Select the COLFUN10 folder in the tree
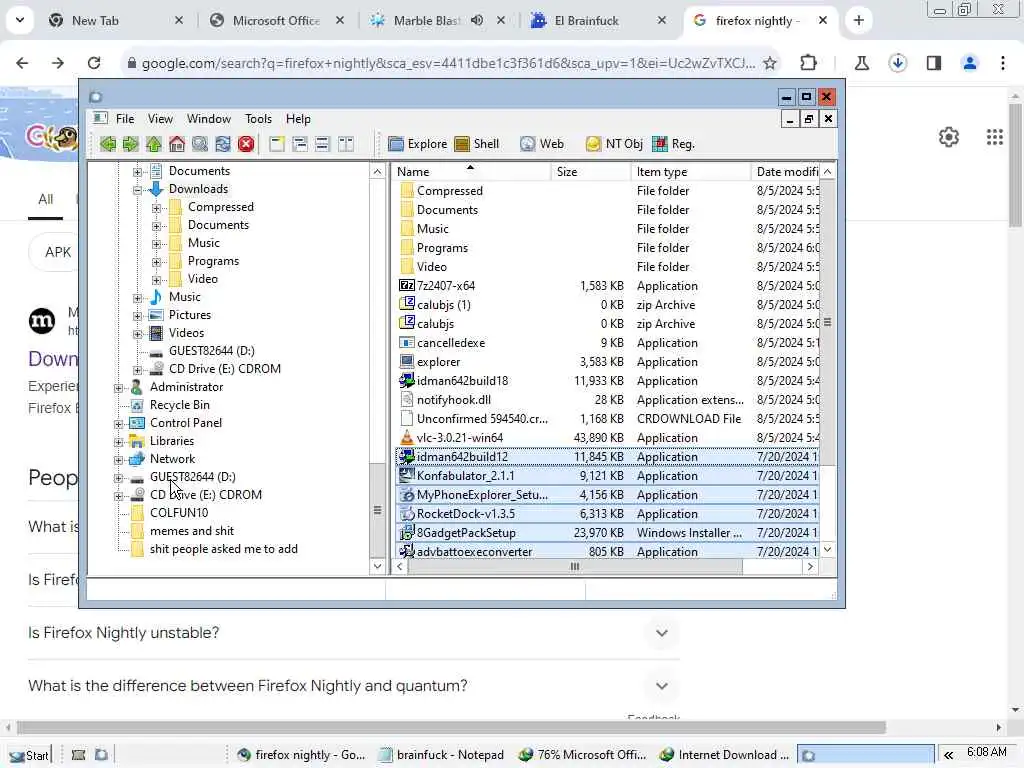The image size is (1024, 768). (179, 513)
